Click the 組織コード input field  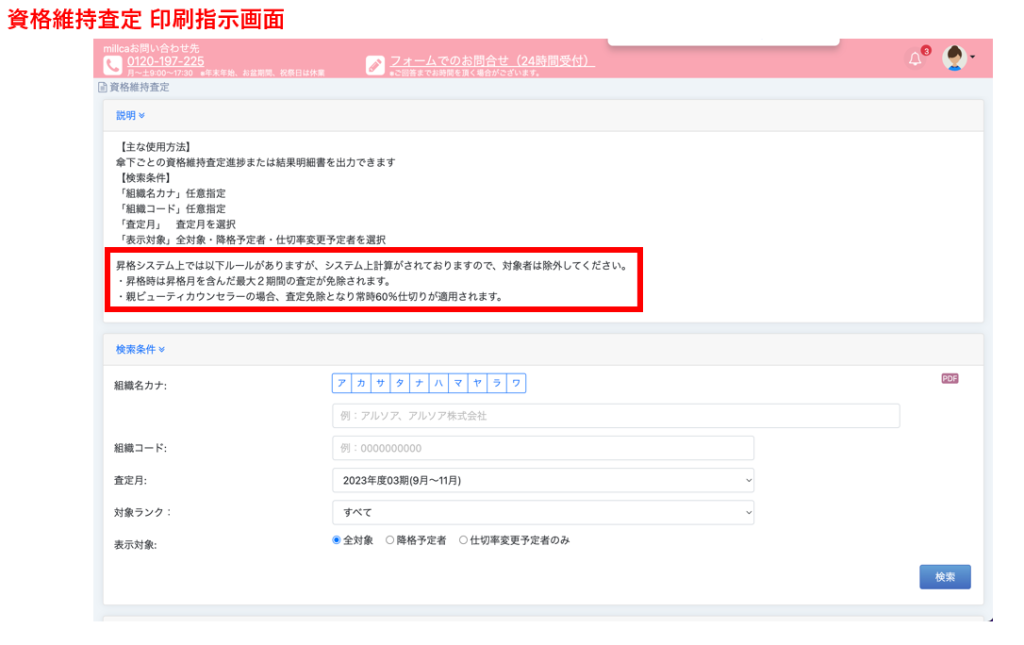[542, 448]
